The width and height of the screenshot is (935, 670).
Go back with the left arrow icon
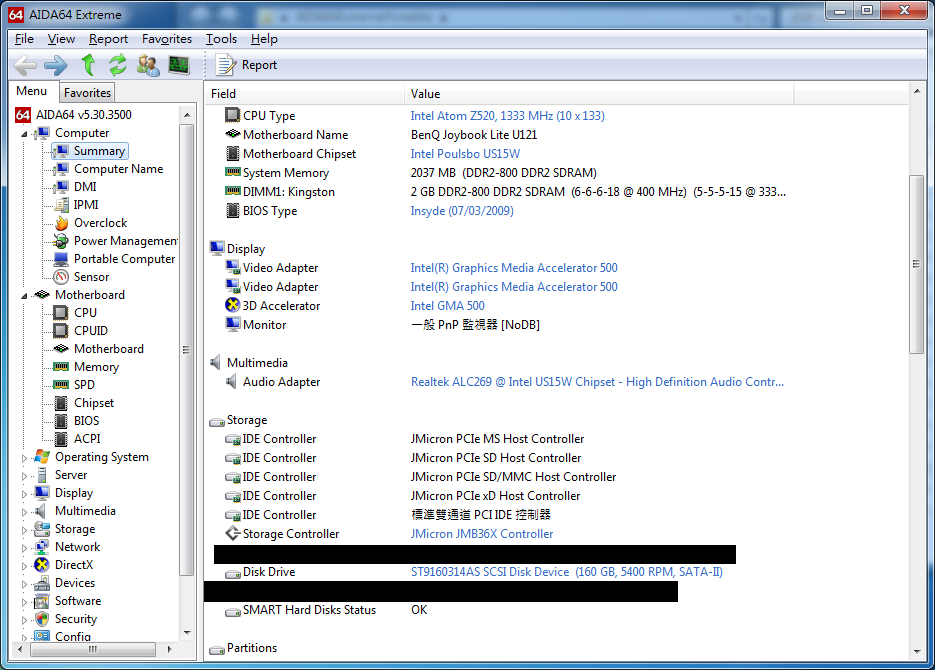(25, 65)
